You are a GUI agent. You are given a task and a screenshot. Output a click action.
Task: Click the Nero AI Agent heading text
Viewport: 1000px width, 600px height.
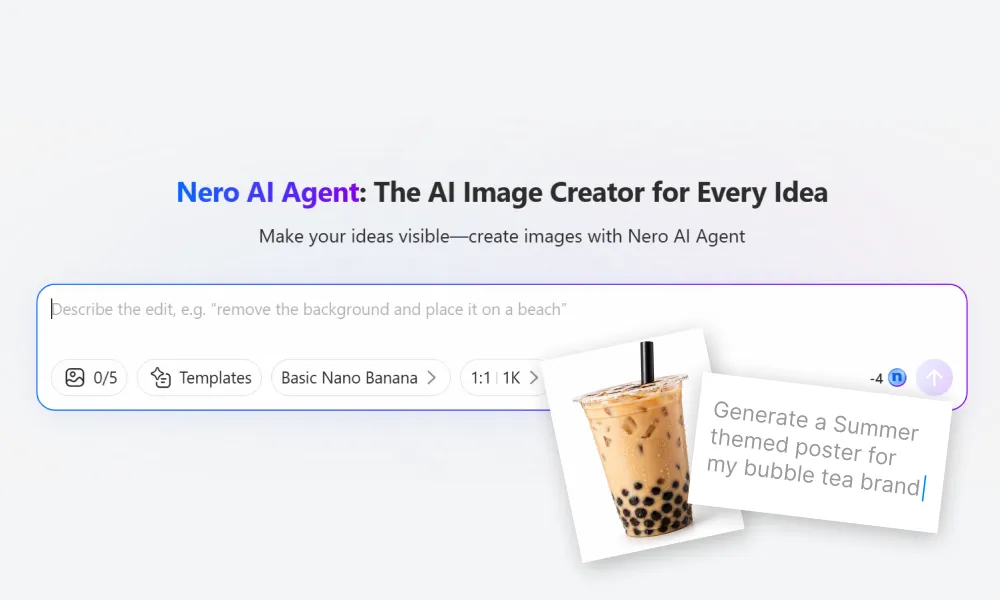tap(268, 192)
